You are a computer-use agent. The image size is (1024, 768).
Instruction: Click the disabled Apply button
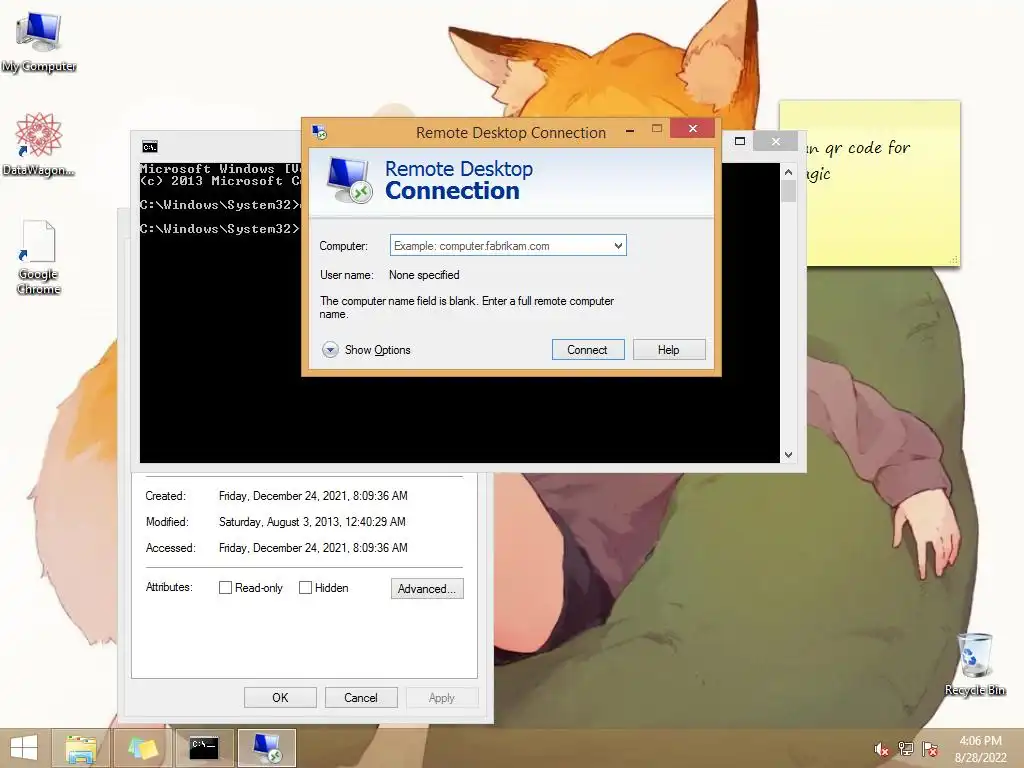point(441,697)
